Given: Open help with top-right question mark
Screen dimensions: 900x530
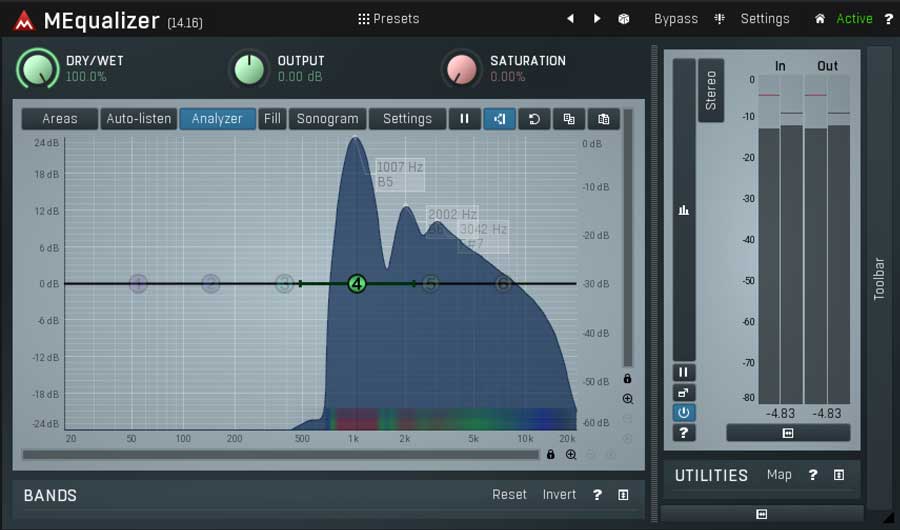Looking at the screenshot, I should (x=888, y=19).
